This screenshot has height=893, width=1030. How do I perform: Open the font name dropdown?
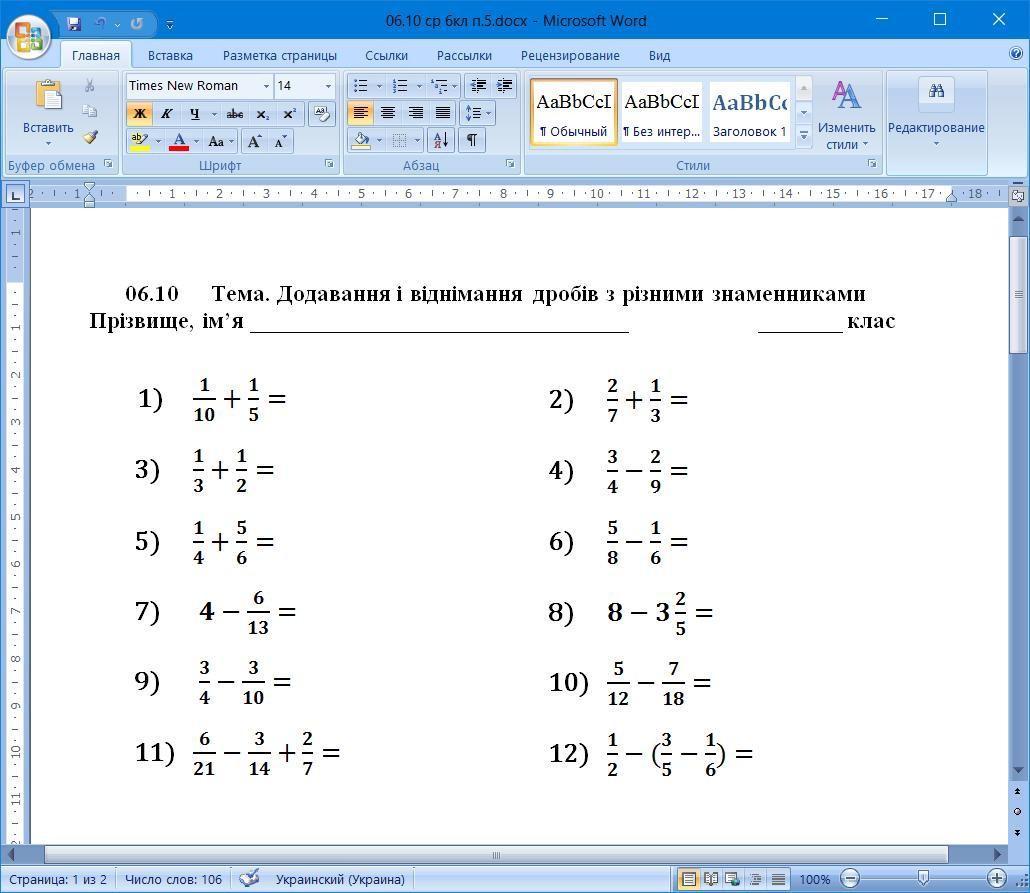tap(266, 86)
